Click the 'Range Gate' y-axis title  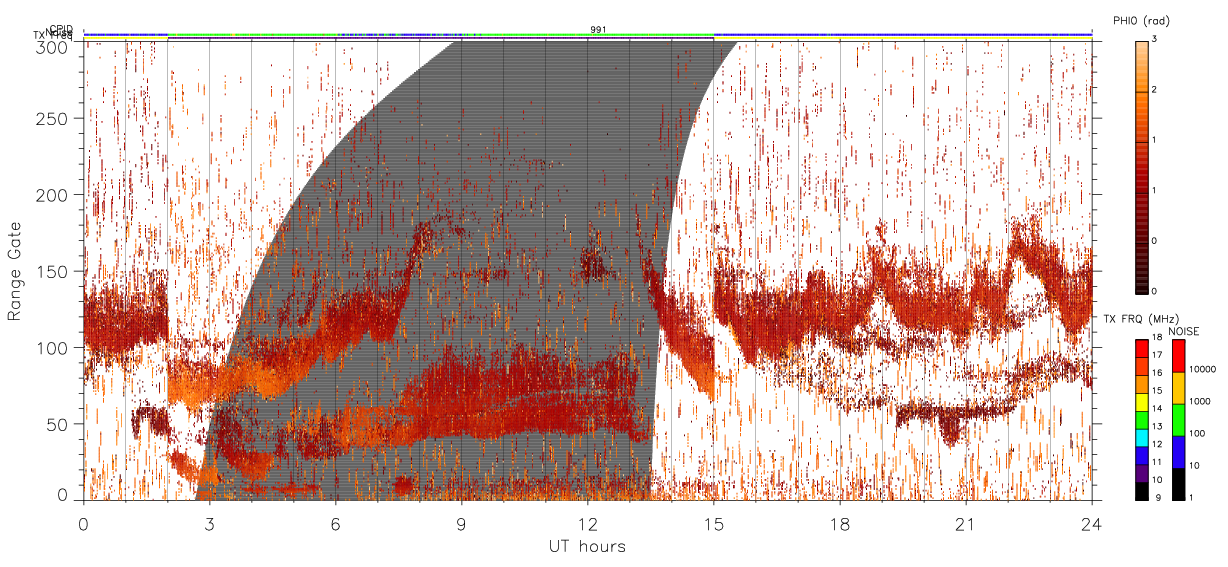pyautogui.click(x=15, y=270)
